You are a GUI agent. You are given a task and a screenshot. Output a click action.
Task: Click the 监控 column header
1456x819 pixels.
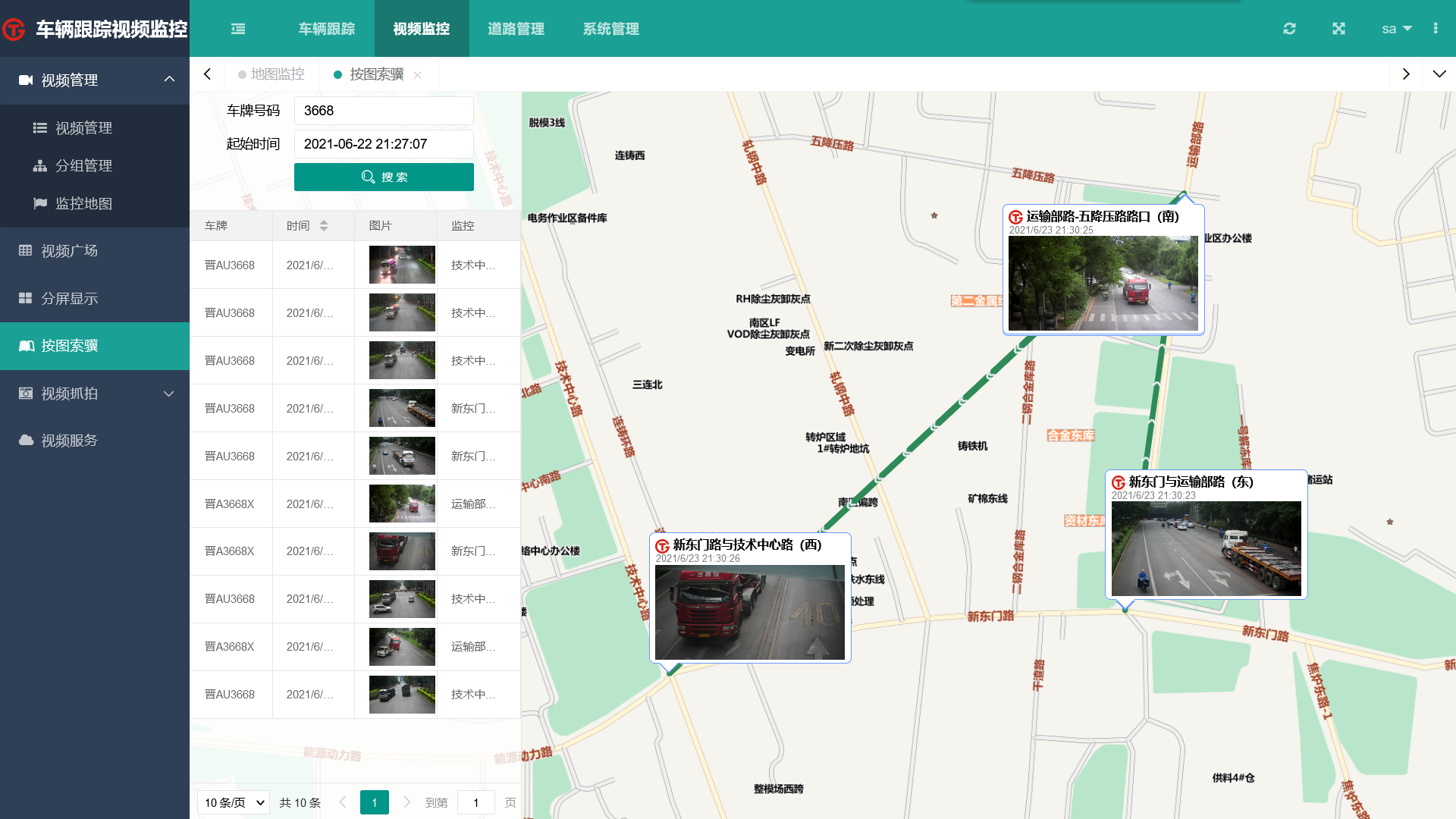click(x=479, y=226)
